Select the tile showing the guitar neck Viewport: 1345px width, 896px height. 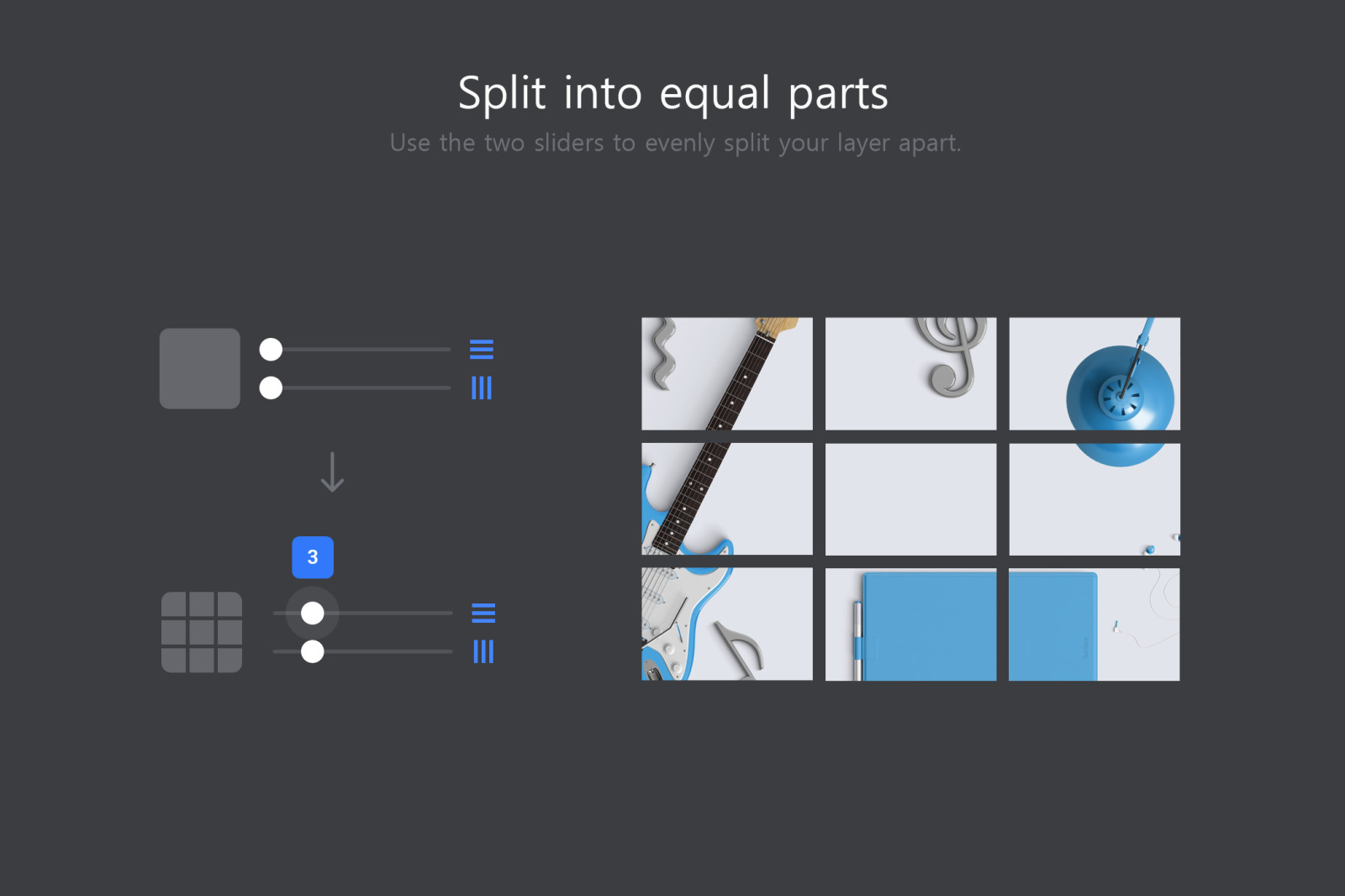(727, 373)
